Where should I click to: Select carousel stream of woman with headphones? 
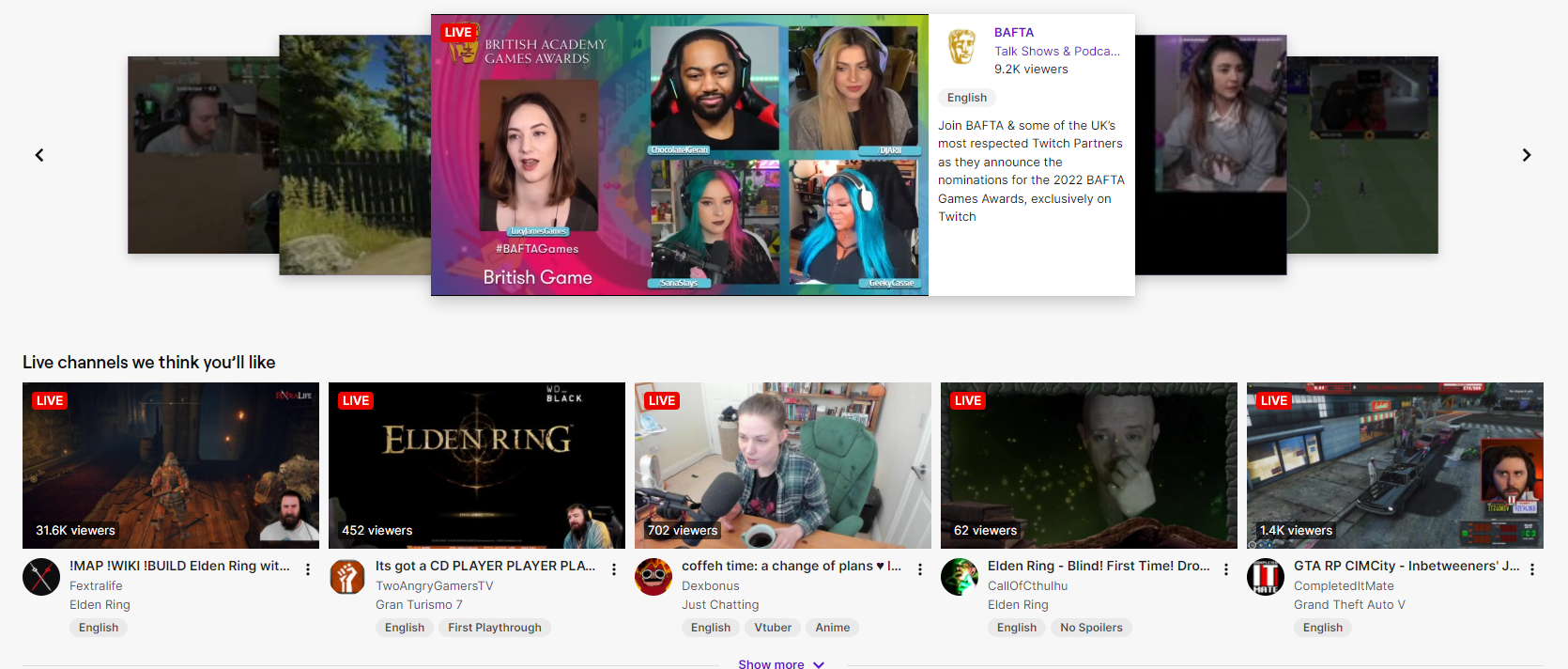(x=1211, y=155)
